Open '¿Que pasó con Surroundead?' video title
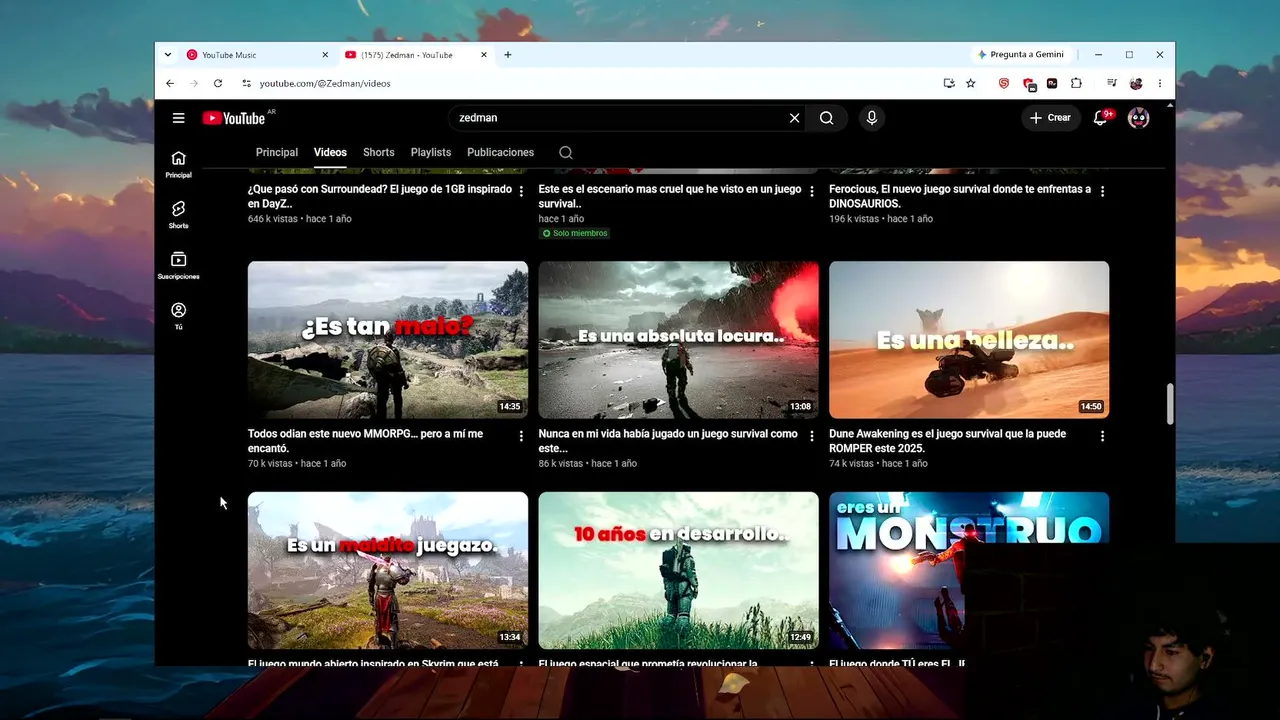Viewport: 1280px width, 720px height. [380, 196]
